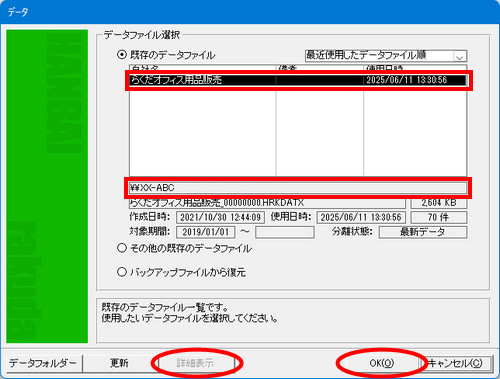Click the 自社名 column header
This screenshot has height=379, width=500.
(x=202, y=69)
